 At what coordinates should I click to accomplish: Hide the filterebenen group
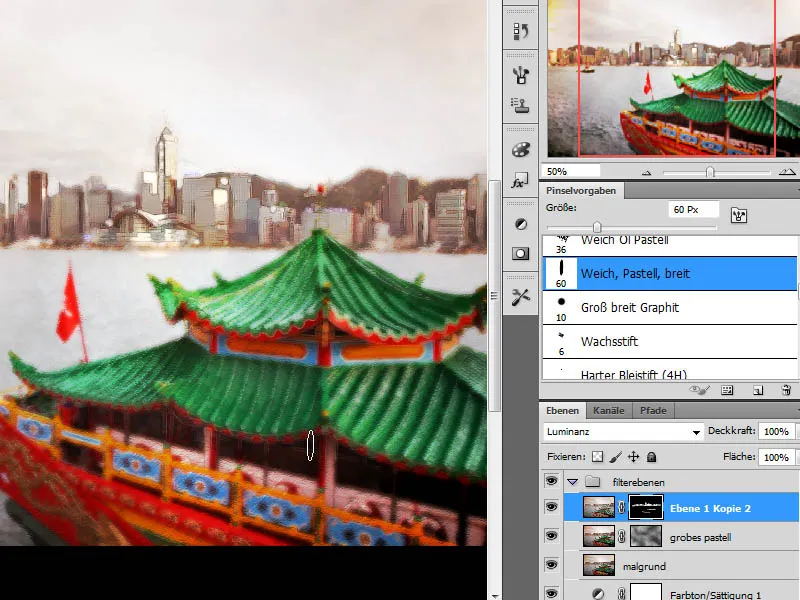tap(552, 481)
